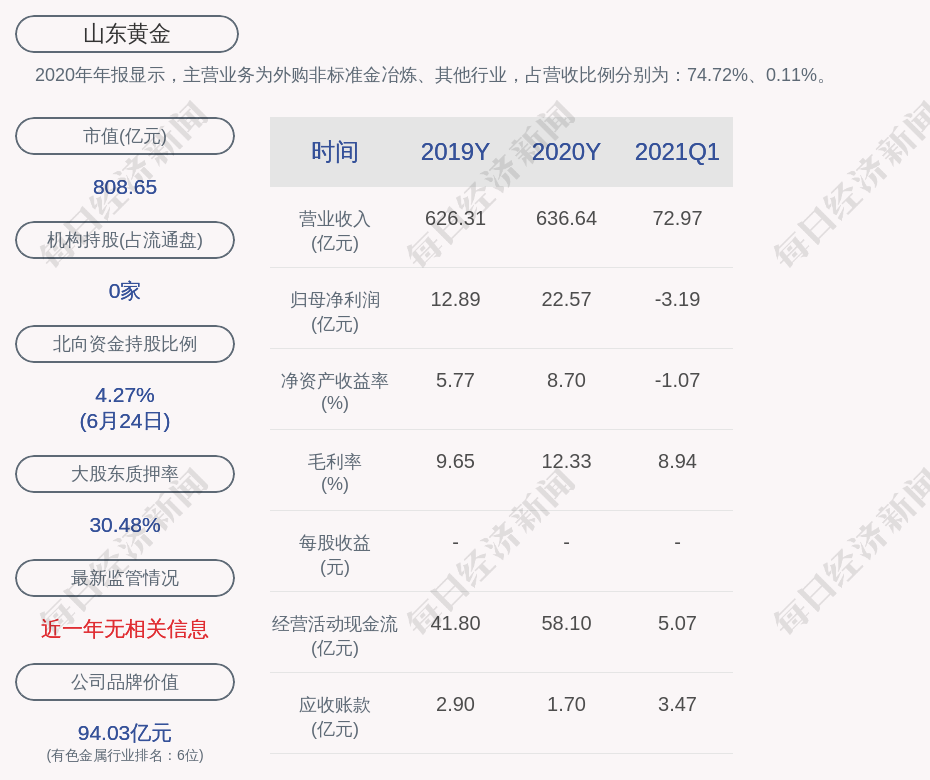This screenshot has width=930, height=780.
Task: Select the -1.07 ROE cell
Action: [677, 380]
